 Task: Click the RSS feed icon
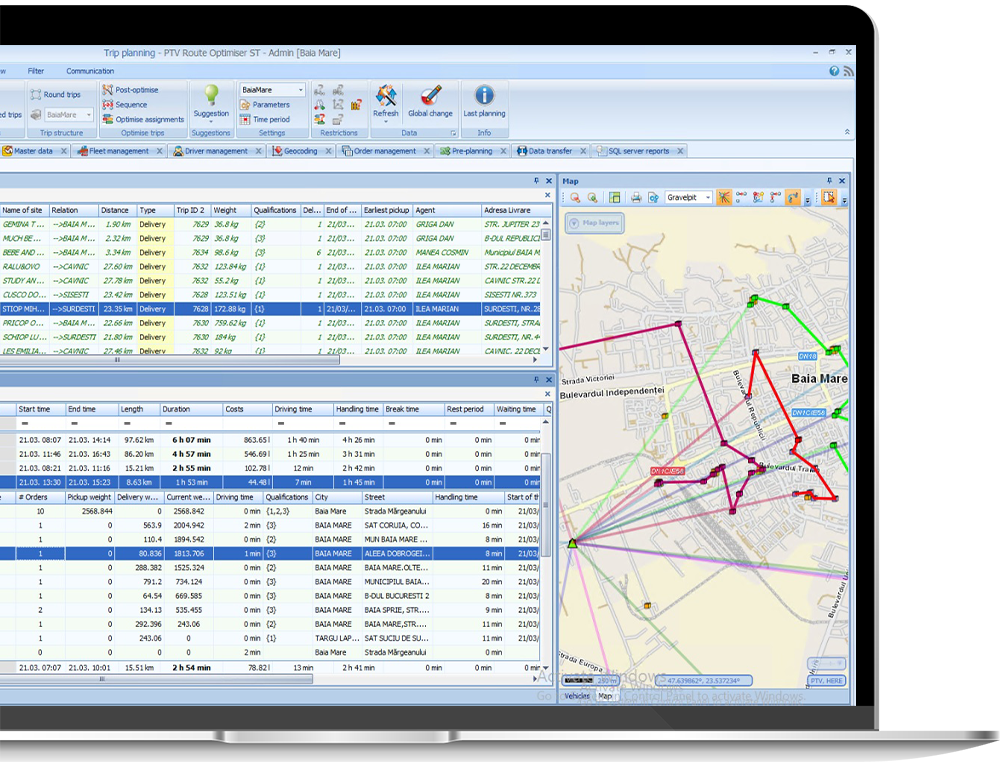click(848, 71)
